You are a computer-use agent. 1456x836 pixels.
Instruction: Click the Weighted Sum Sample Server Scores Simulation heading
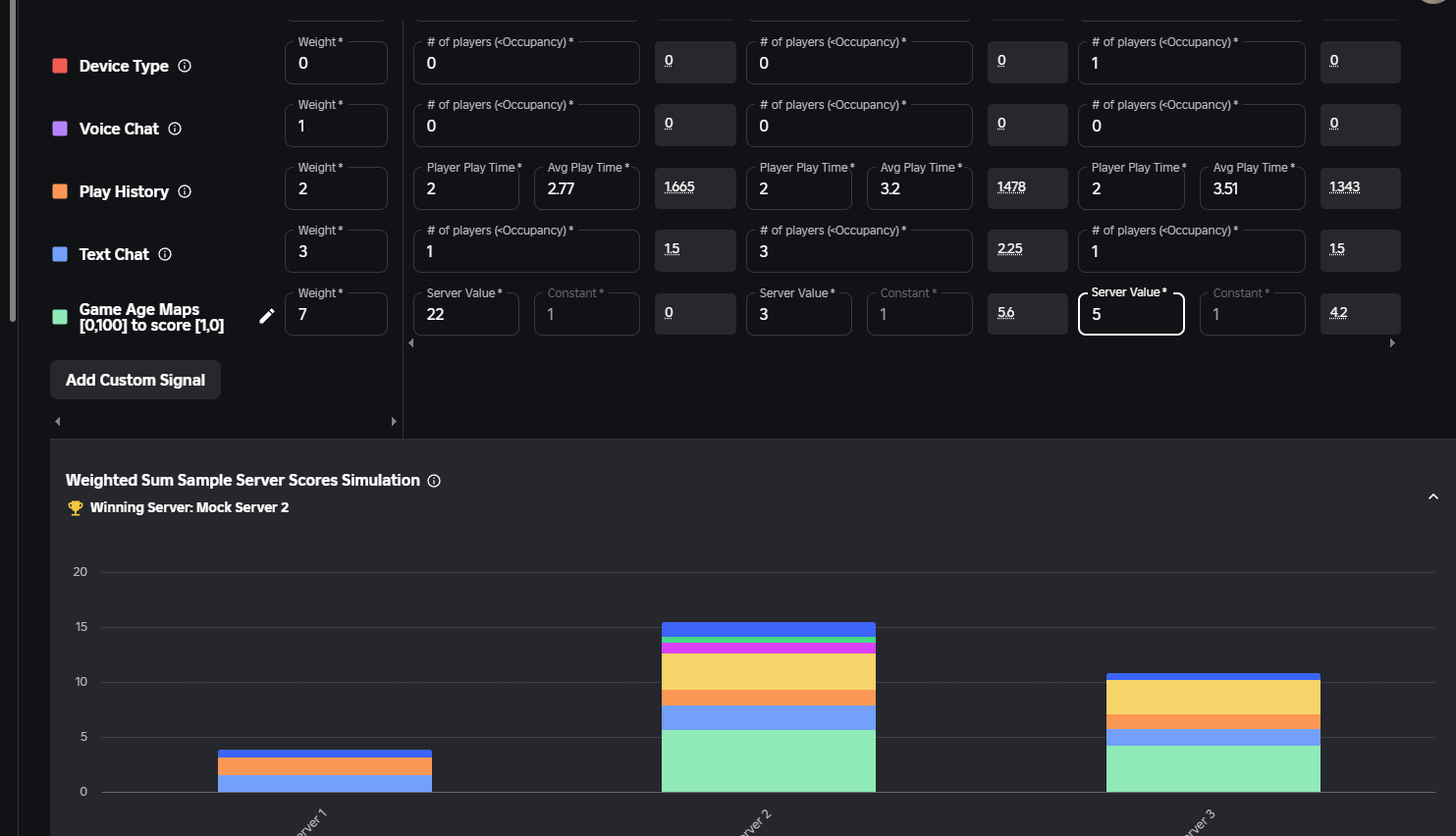(243, 480)
